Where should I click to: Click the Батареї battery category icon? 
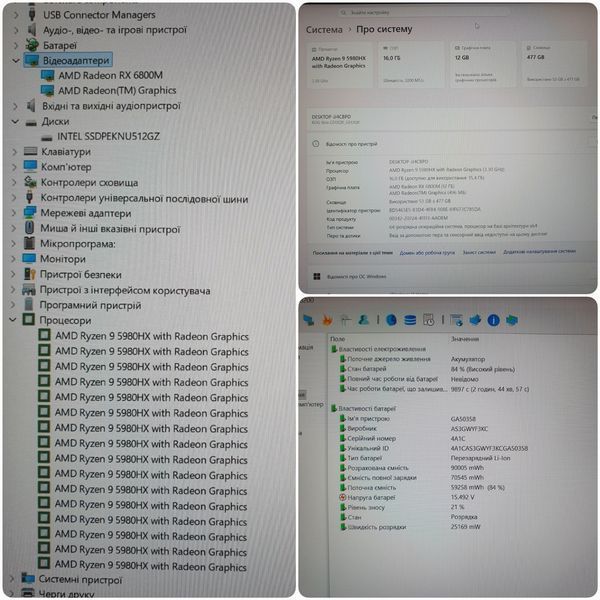(32, 45)
